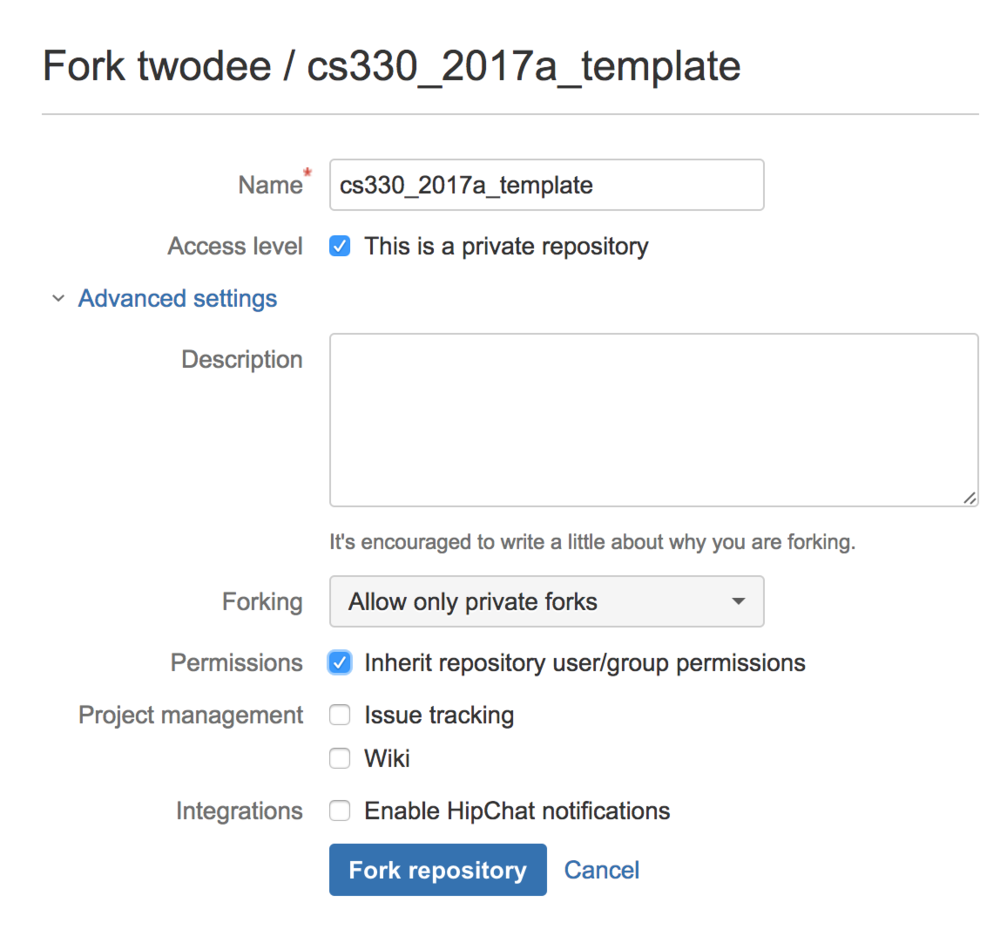This screenshot has height=943, width=1000.
Task: Uncheck This is a private repository
Action: coord(340,246)
